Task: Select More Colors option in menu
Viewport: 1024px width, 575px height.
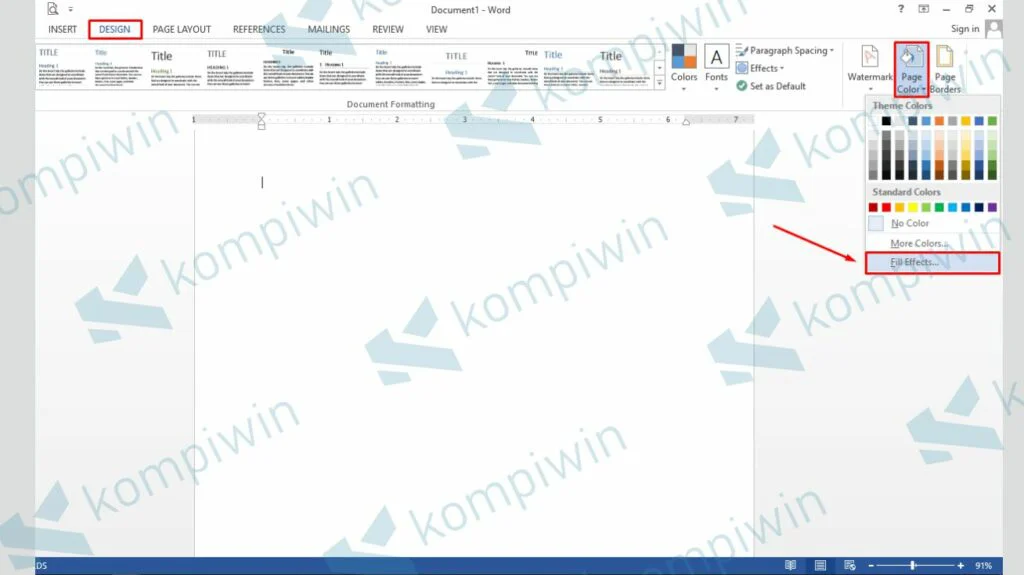Action: click(919, 243)
